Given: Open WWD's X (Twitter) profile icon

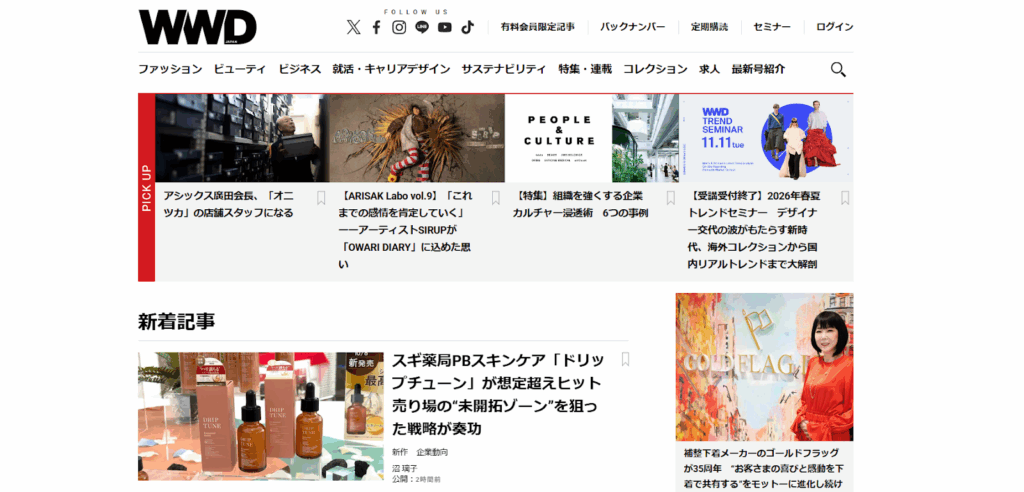Looking at the screenshot, I should click(353, 27).
